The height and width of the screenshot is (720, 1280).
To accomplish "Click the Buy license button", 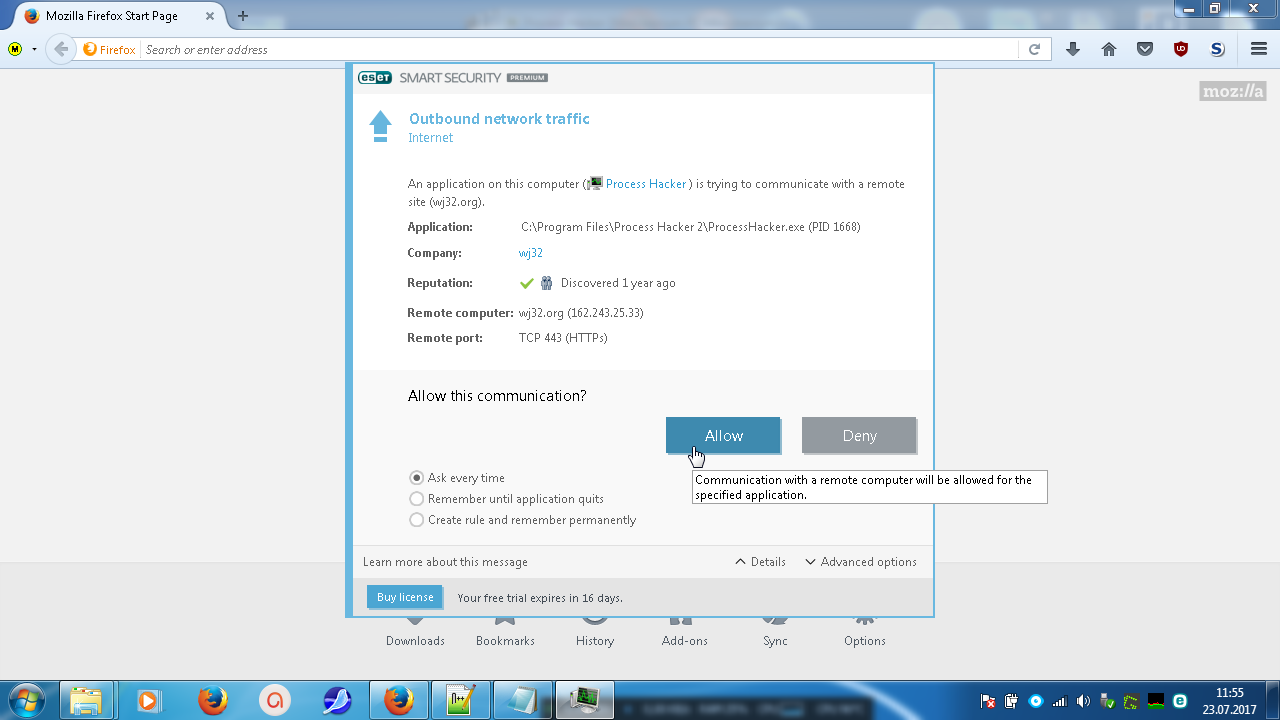I will coord(405,597).
